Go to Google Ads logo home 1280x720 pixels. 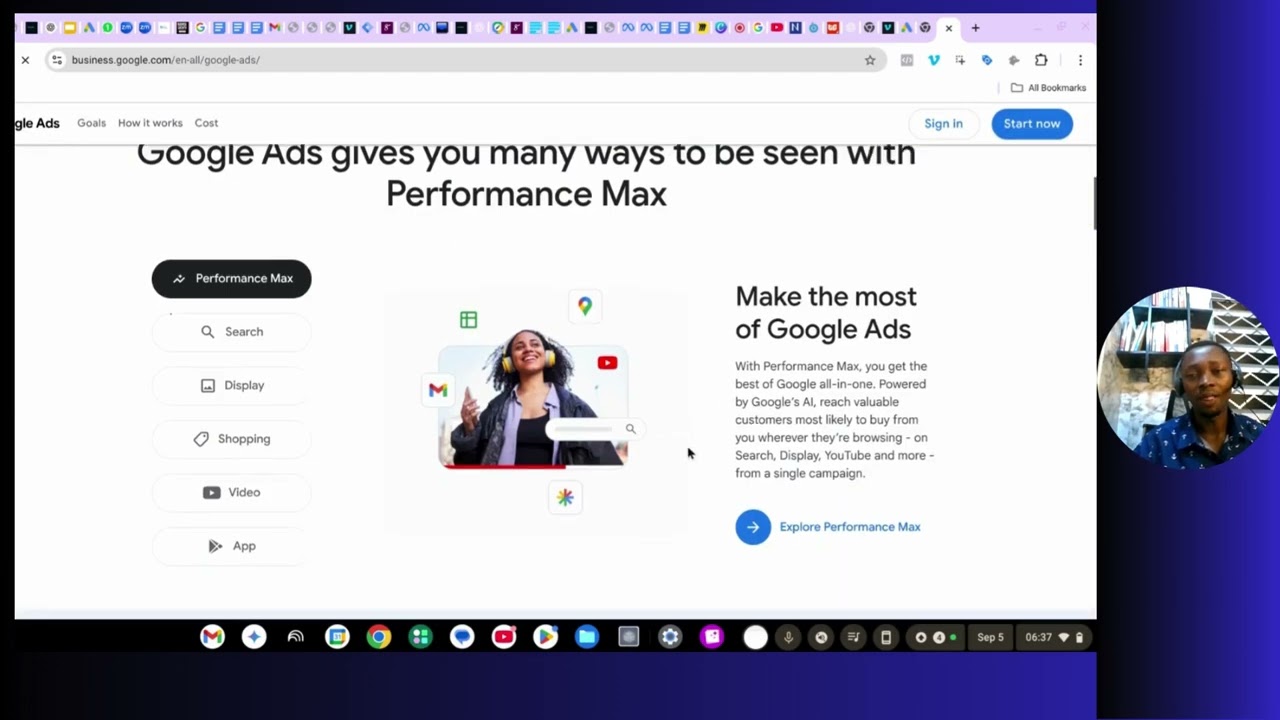[37, 123]
